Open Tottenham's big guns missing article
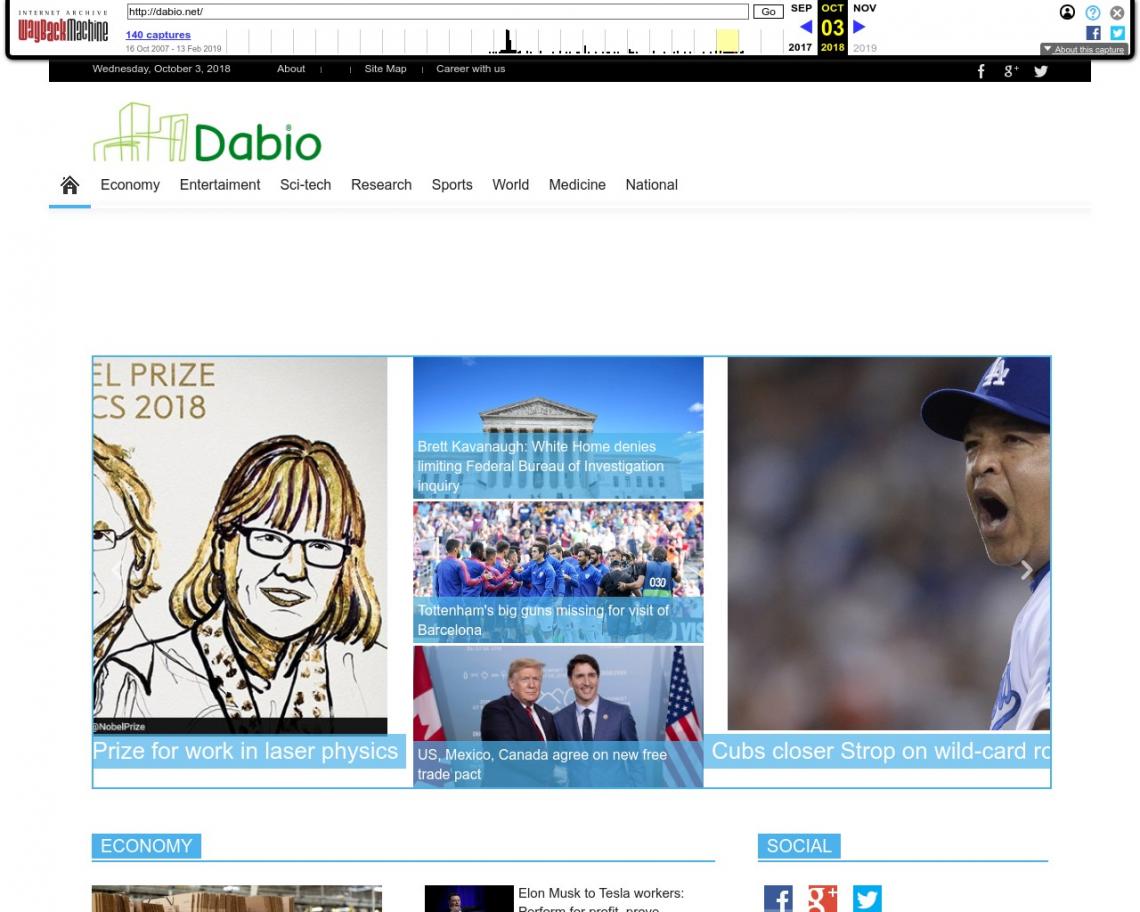1140x912 pixels. 543,620
